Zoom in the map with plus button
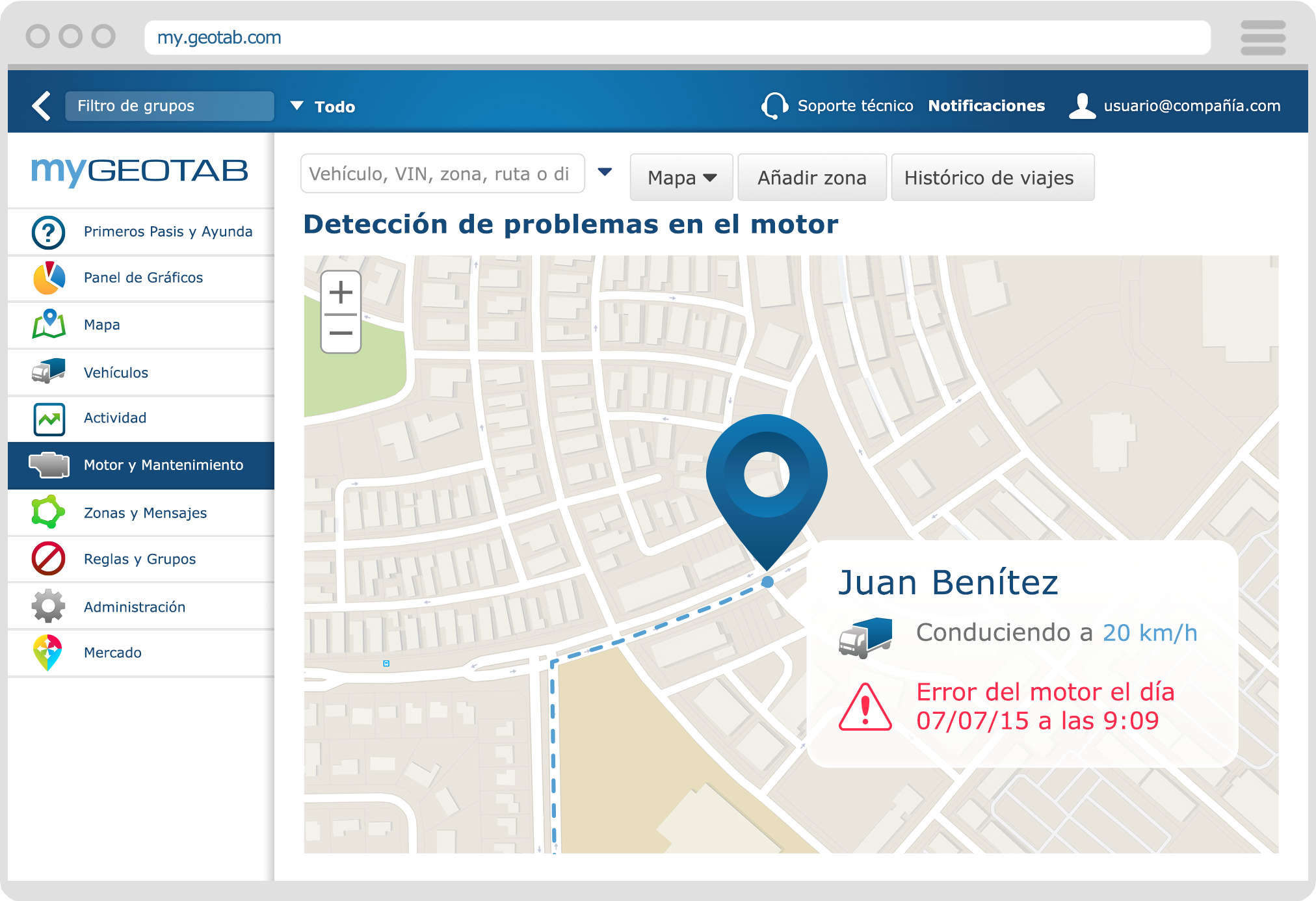Screen dimensions: 1316x901 [341, 293]
